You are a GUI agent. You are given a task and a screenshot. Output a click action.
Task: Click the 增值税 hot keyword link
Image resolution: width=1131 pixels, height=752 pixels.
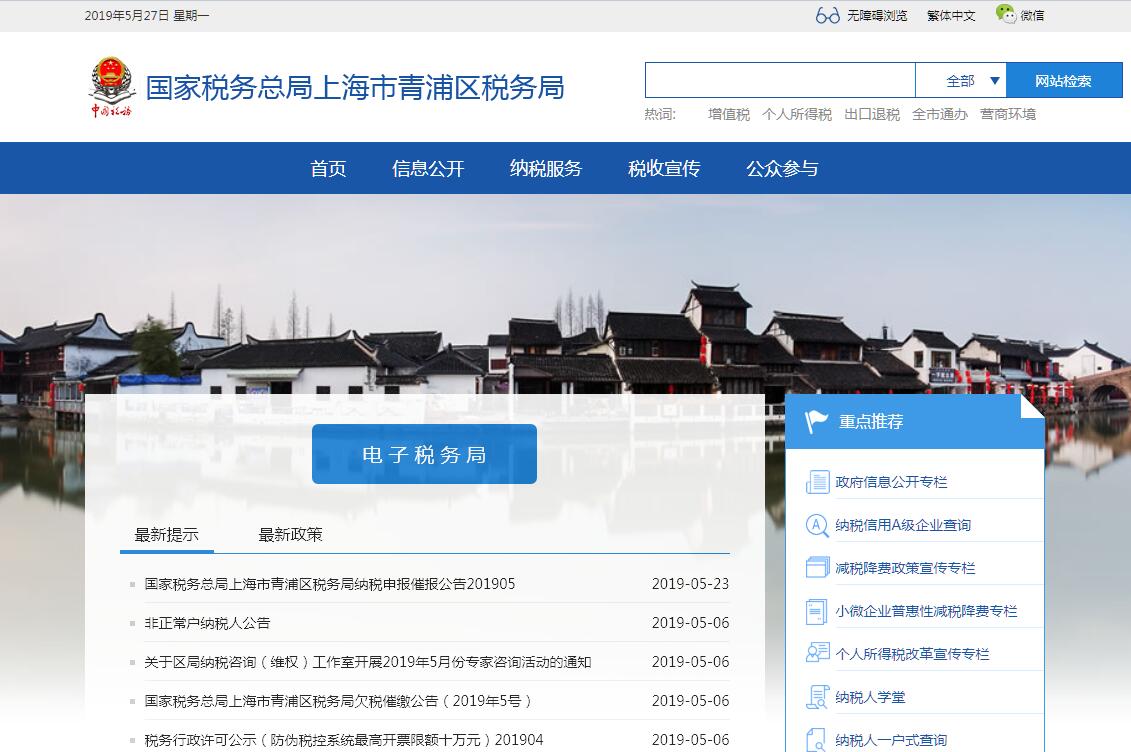pyautogui.click(x=728, y=115)
